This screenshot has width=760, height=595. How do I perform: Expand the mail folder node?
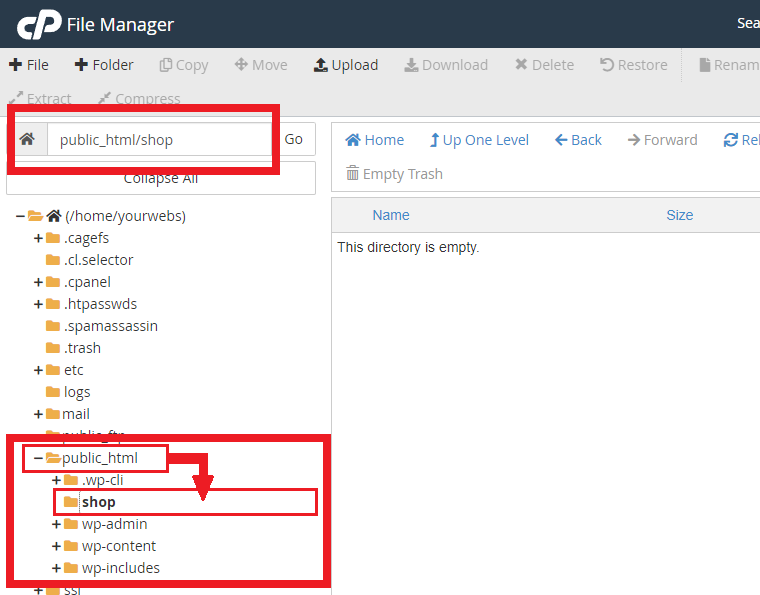coord(38,414)
